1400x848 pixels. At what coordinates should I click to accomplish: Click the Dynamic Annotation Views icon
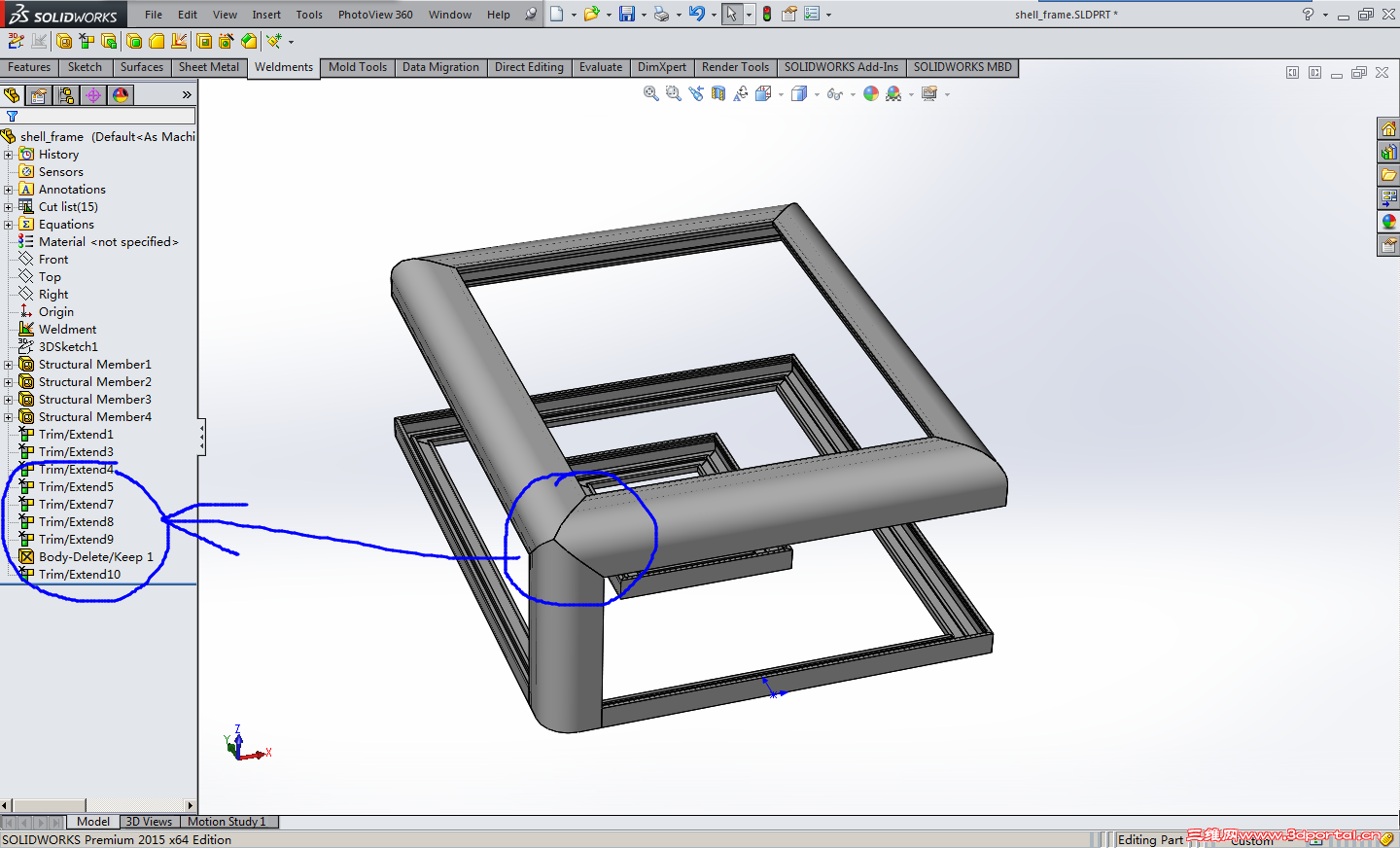[x=741, y=93]
